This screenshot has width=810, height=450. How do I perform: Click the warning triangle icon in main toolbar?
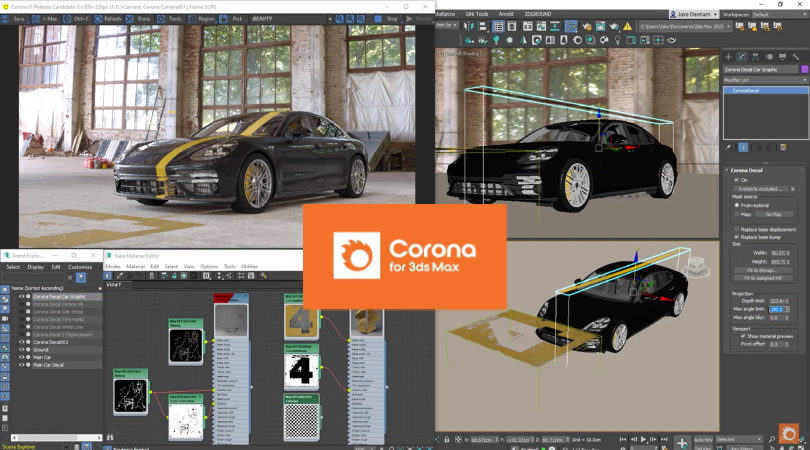(627, 26)
